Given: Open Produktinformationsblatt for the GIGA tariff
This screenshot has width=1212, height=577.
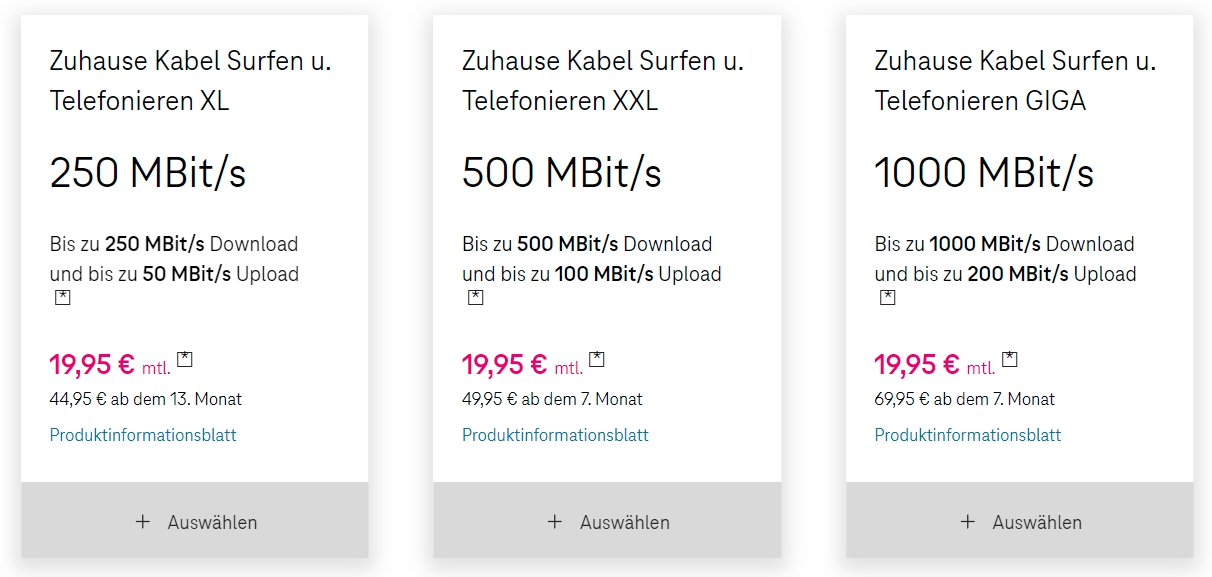Looking at the screenshot, I should point(968,435).
